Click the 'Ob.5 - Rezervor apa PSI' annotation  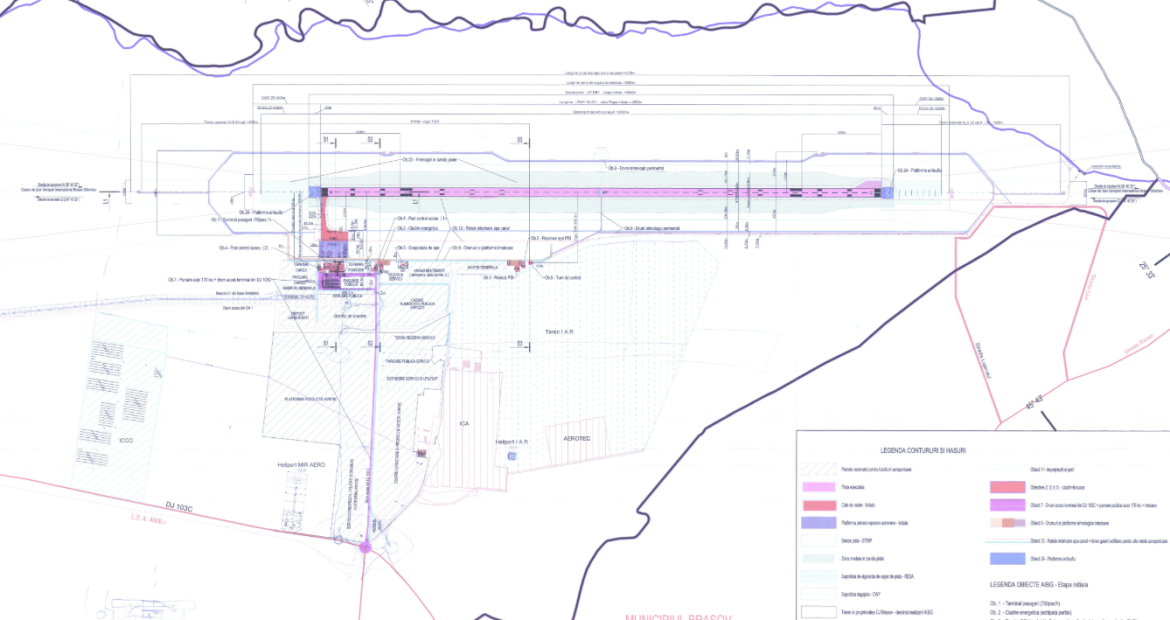tap(551, 238)
